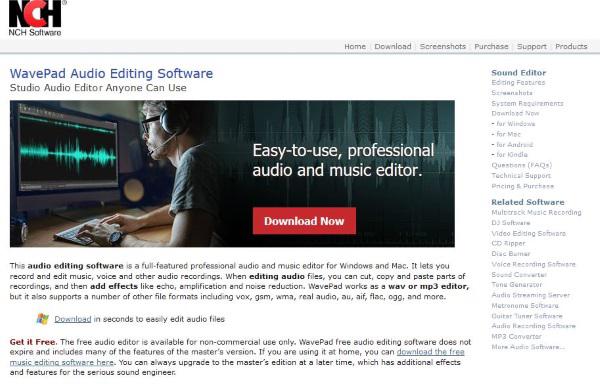Open sidebar Screenshots link under Sound Editor
Screen dimensions: 600x388
point(512,93)
